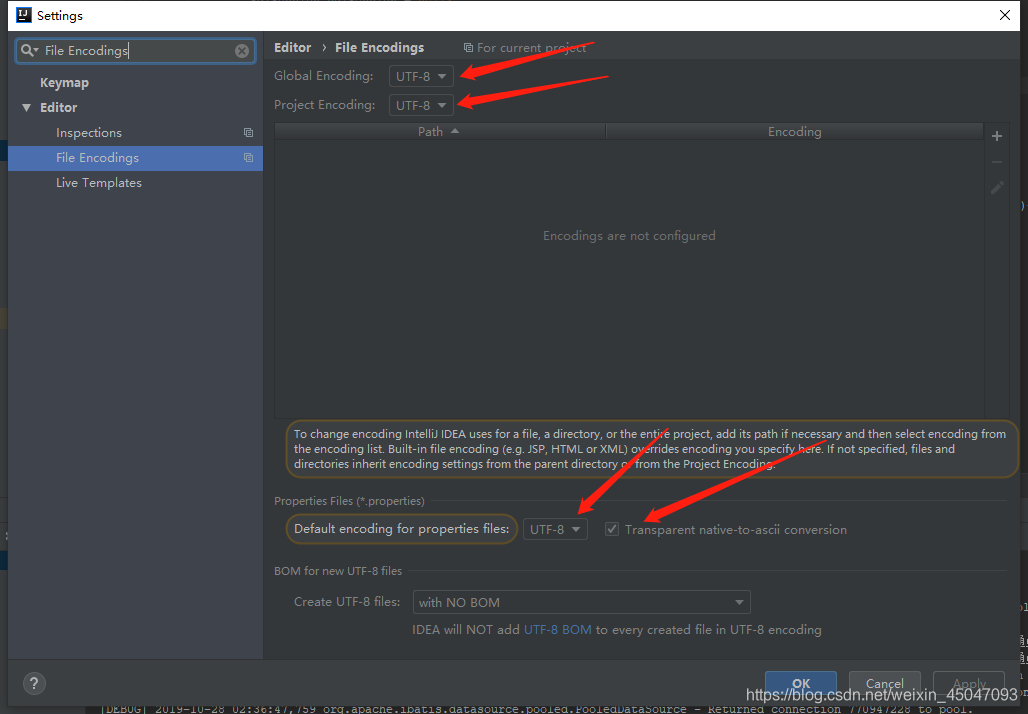Click the For current project label

click(532, 47)
